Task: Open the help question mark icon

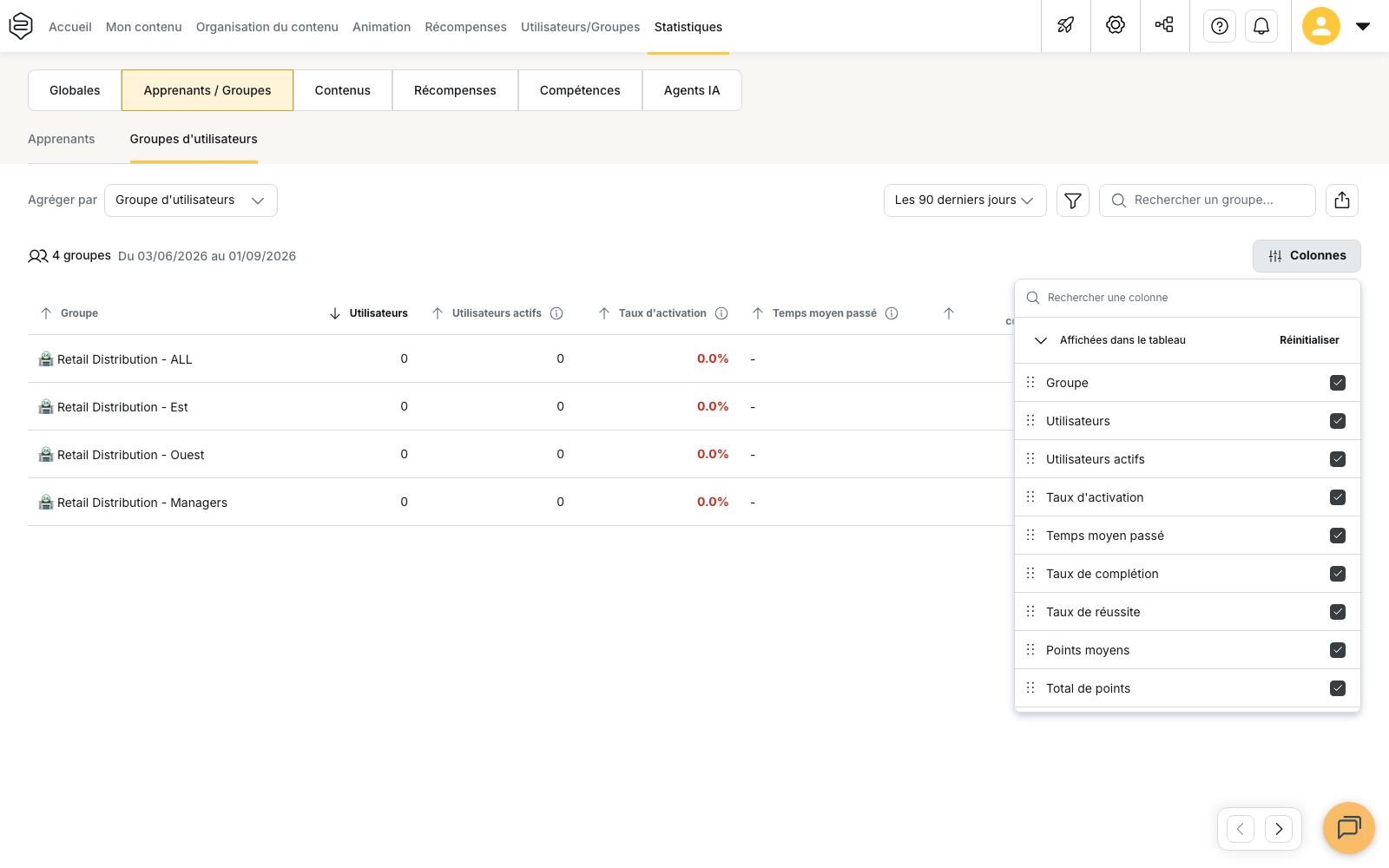Action: pyautogui.click(x=1220, y=26)
